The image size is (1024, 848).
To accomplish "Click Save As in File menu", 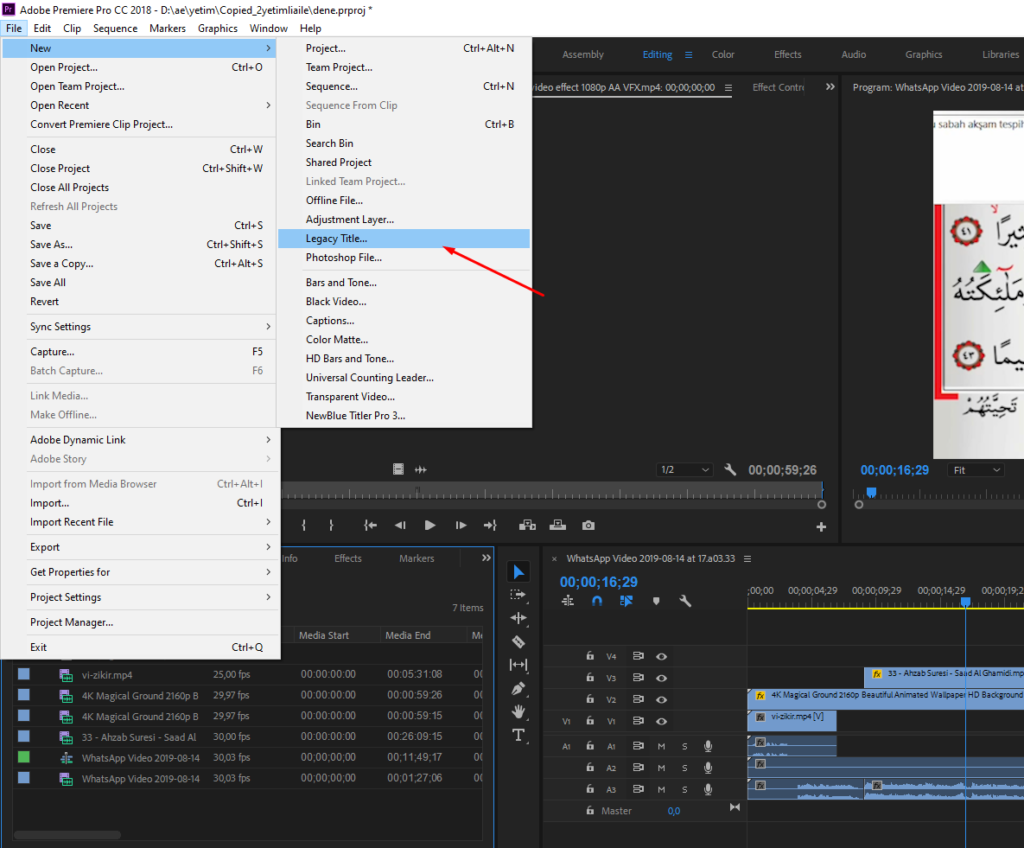I will click(138, 244).
